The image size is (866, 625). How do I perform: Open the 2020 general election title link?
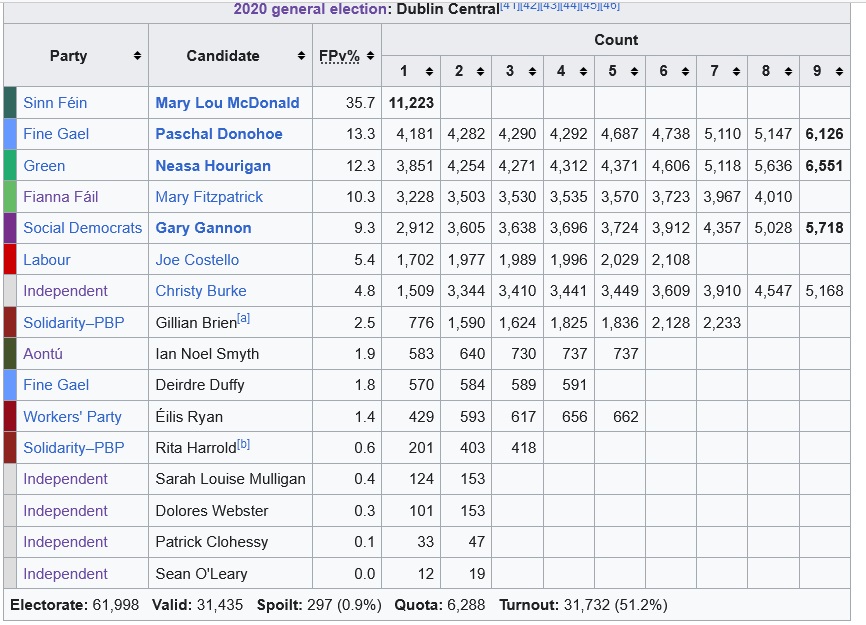(310, 9)
